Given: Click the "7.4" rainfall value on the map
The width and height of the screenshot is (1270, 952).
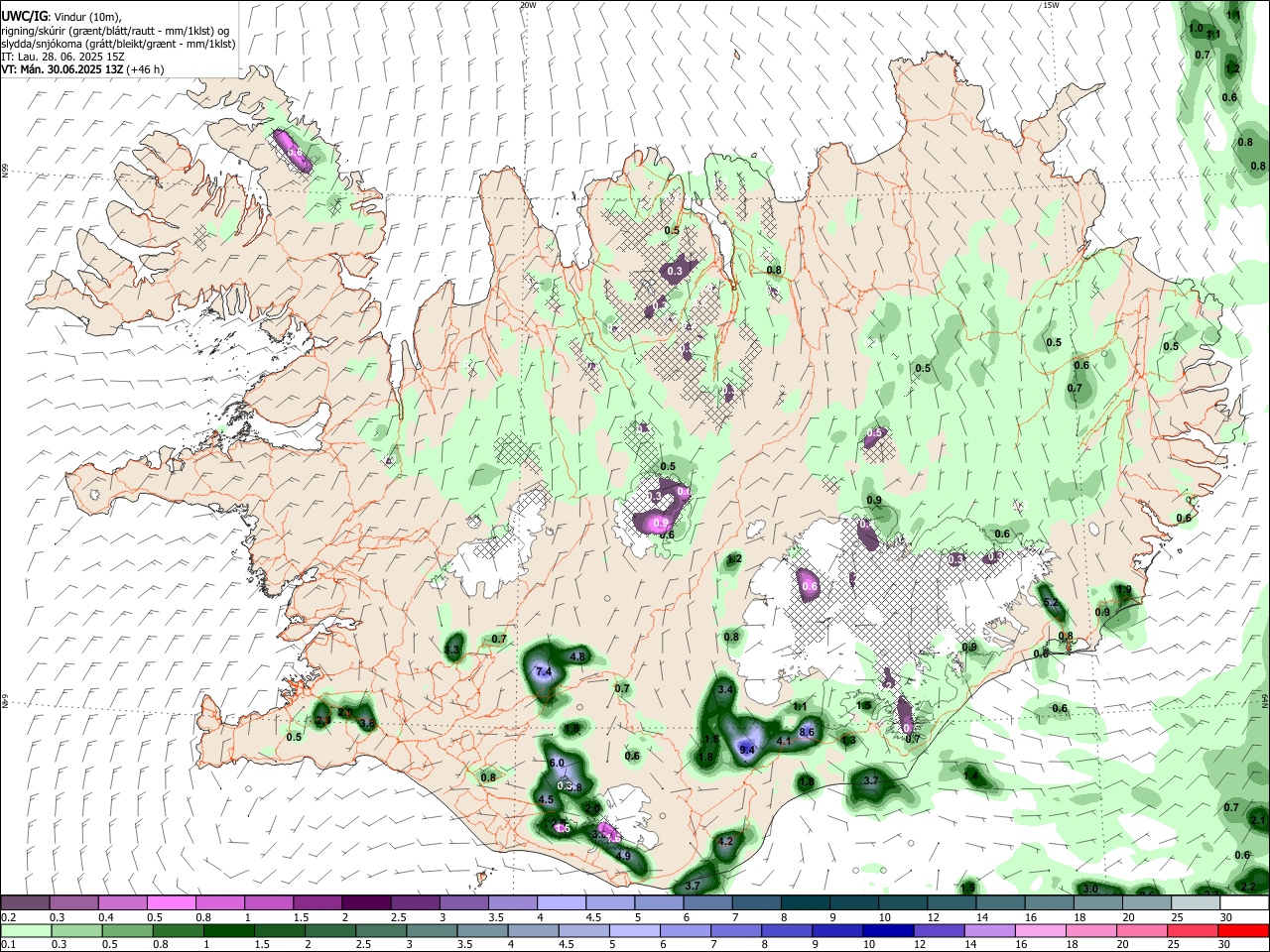Looking at the screenshot, I should tap(543, 672).
